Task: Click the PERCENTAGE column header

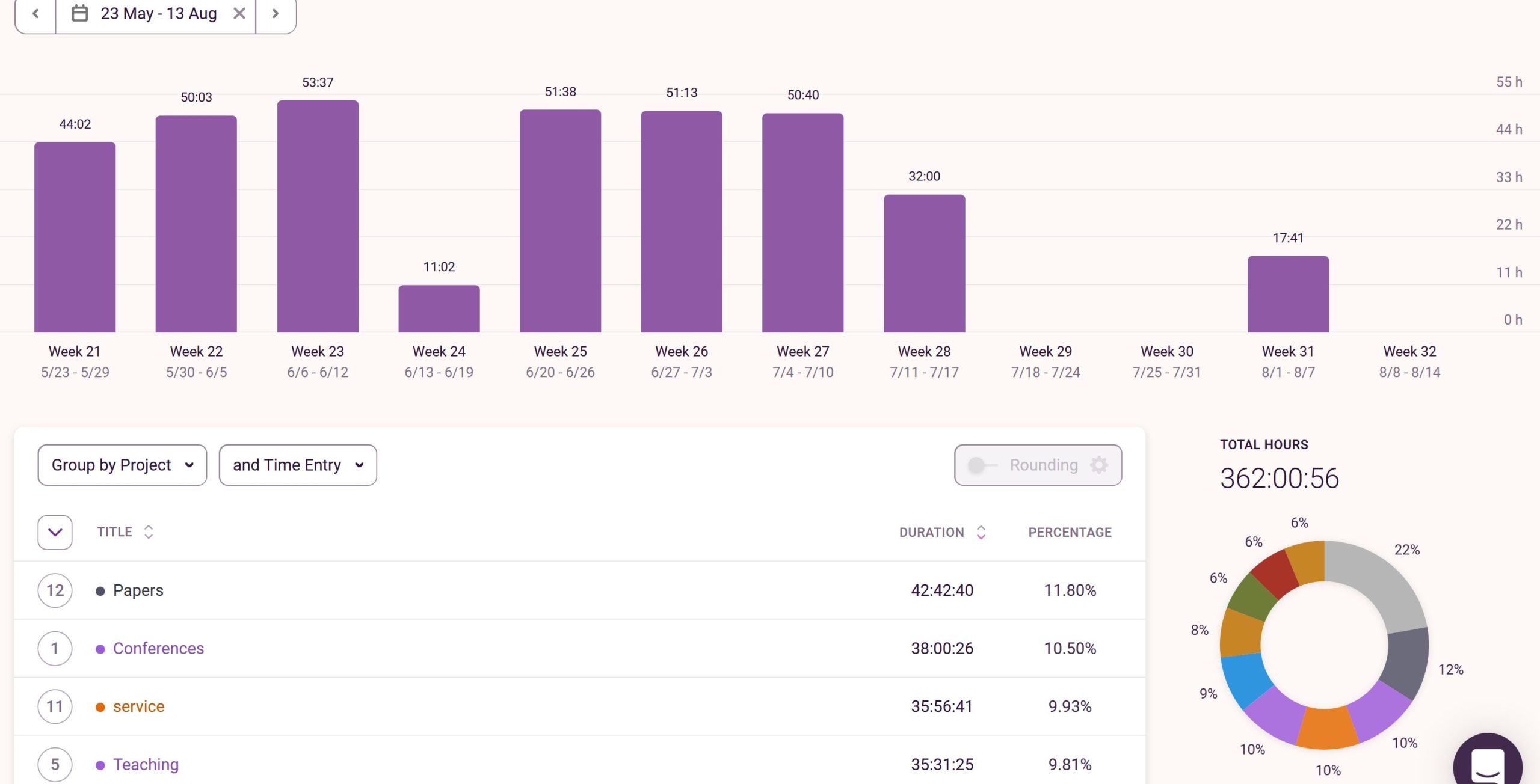Action: (1070, 532)
